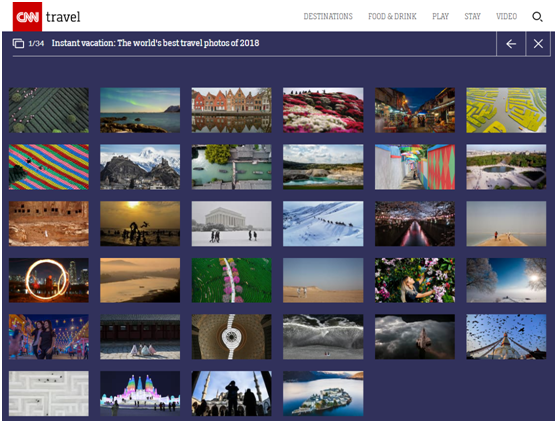Click the travel wordmark link
This screenshot has height=423, width=557.
click(x=63, y=17)
